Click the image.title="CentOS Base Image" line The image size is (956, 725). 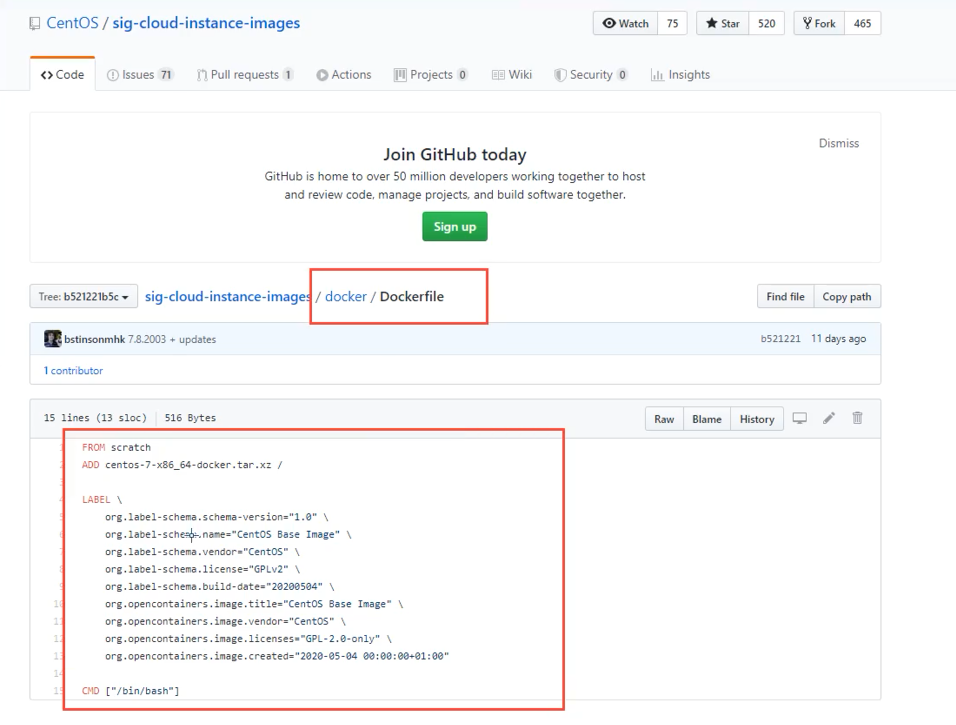254,604
